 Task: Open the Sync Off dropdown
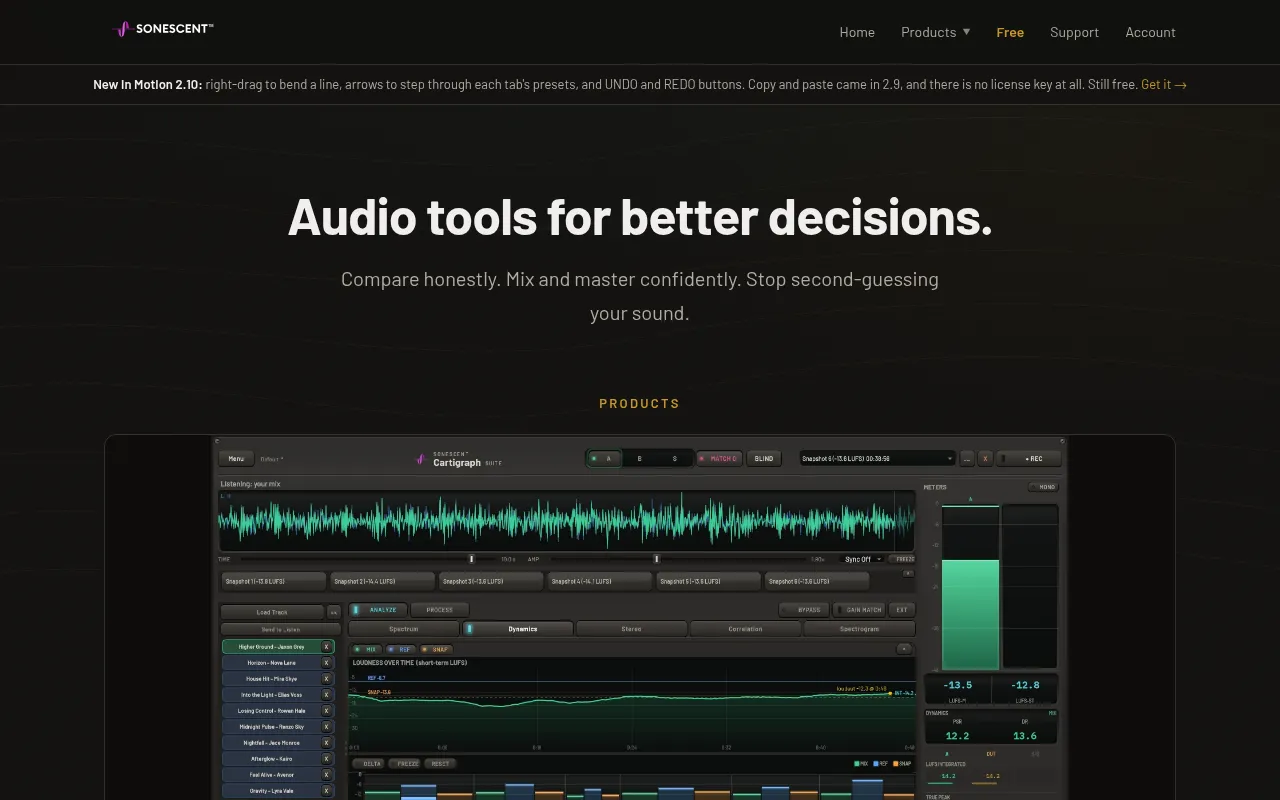click(x=863, y=559)
